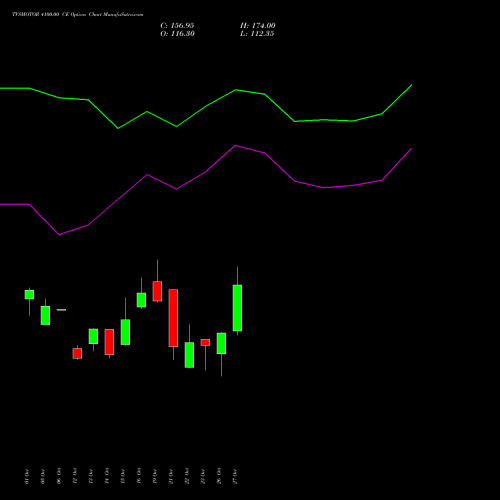Select the close value C: 156.95
Viewport: 500px width, 500px height.
(x=177, y=26)
